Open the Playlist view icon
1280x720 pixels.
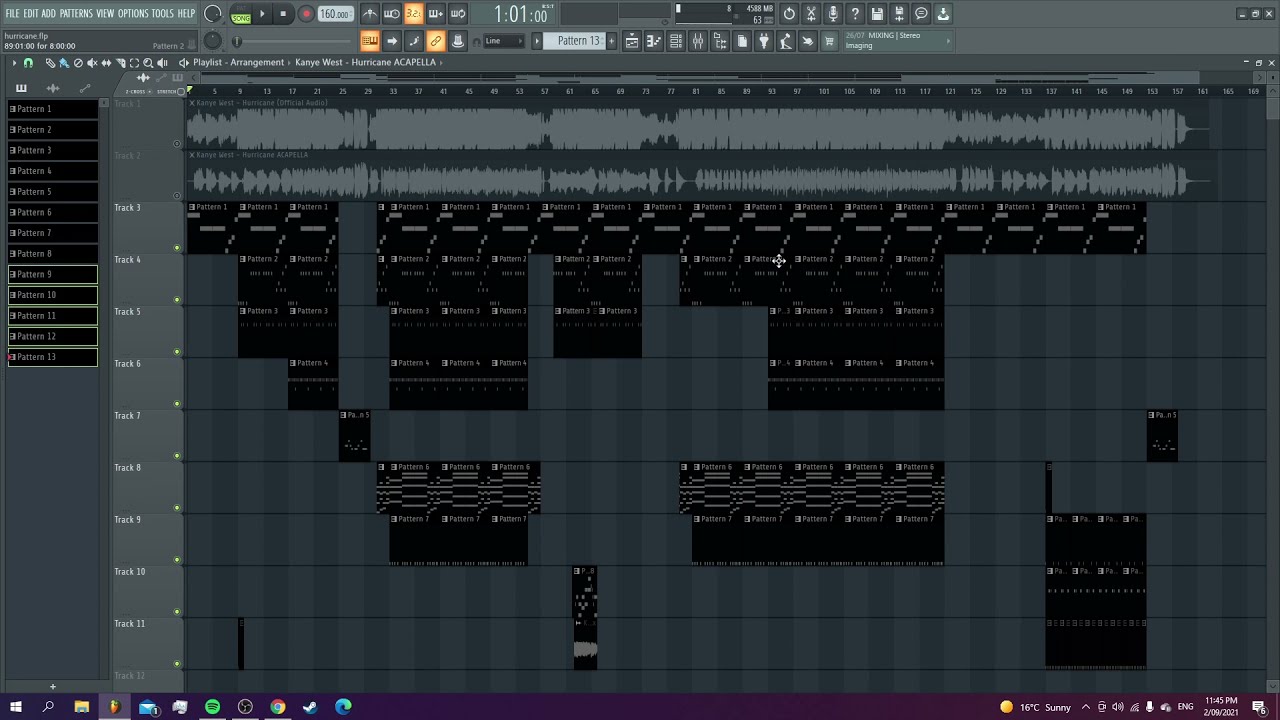coord(632,41)
